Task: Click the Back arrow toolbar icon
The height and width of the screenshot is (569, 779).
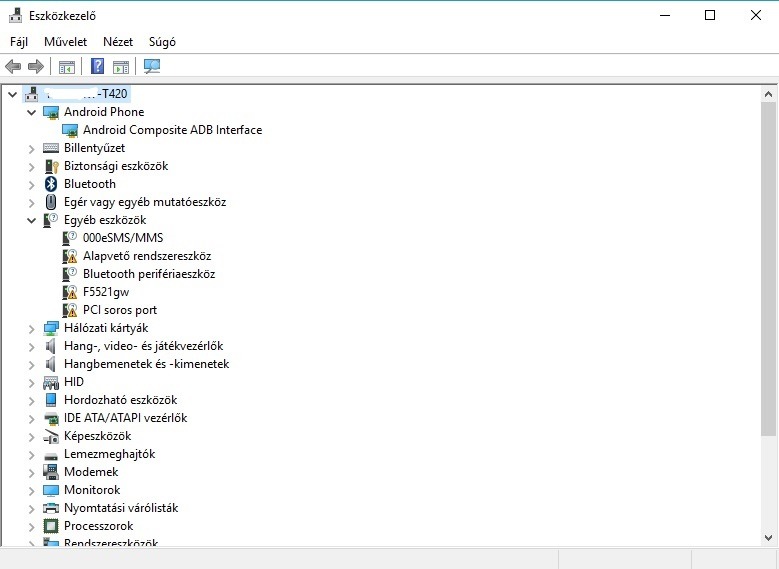Action: 13,66
